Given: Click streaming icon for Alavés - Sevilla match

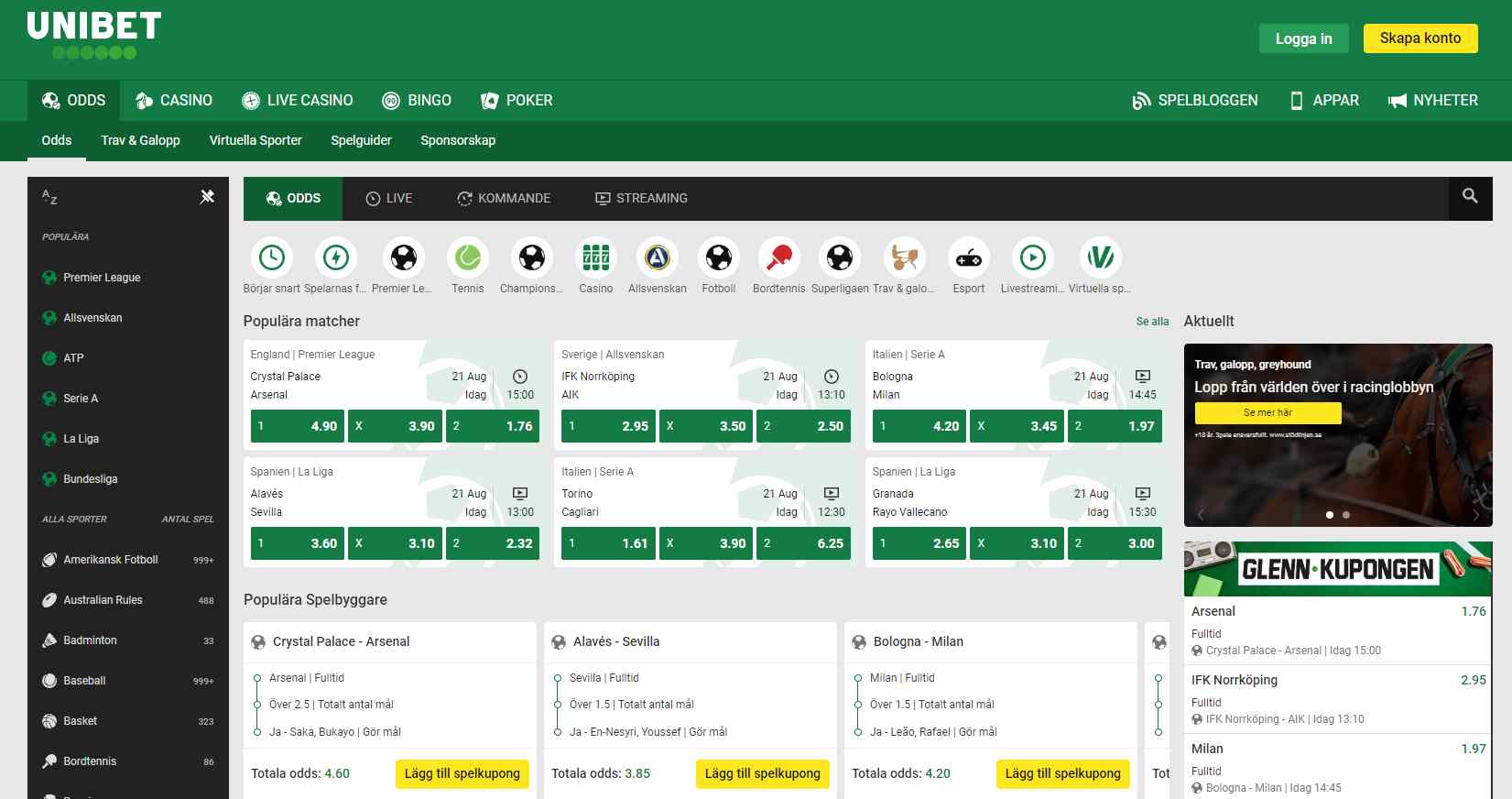Looking at the screenshot, I should tap(520, 493).
